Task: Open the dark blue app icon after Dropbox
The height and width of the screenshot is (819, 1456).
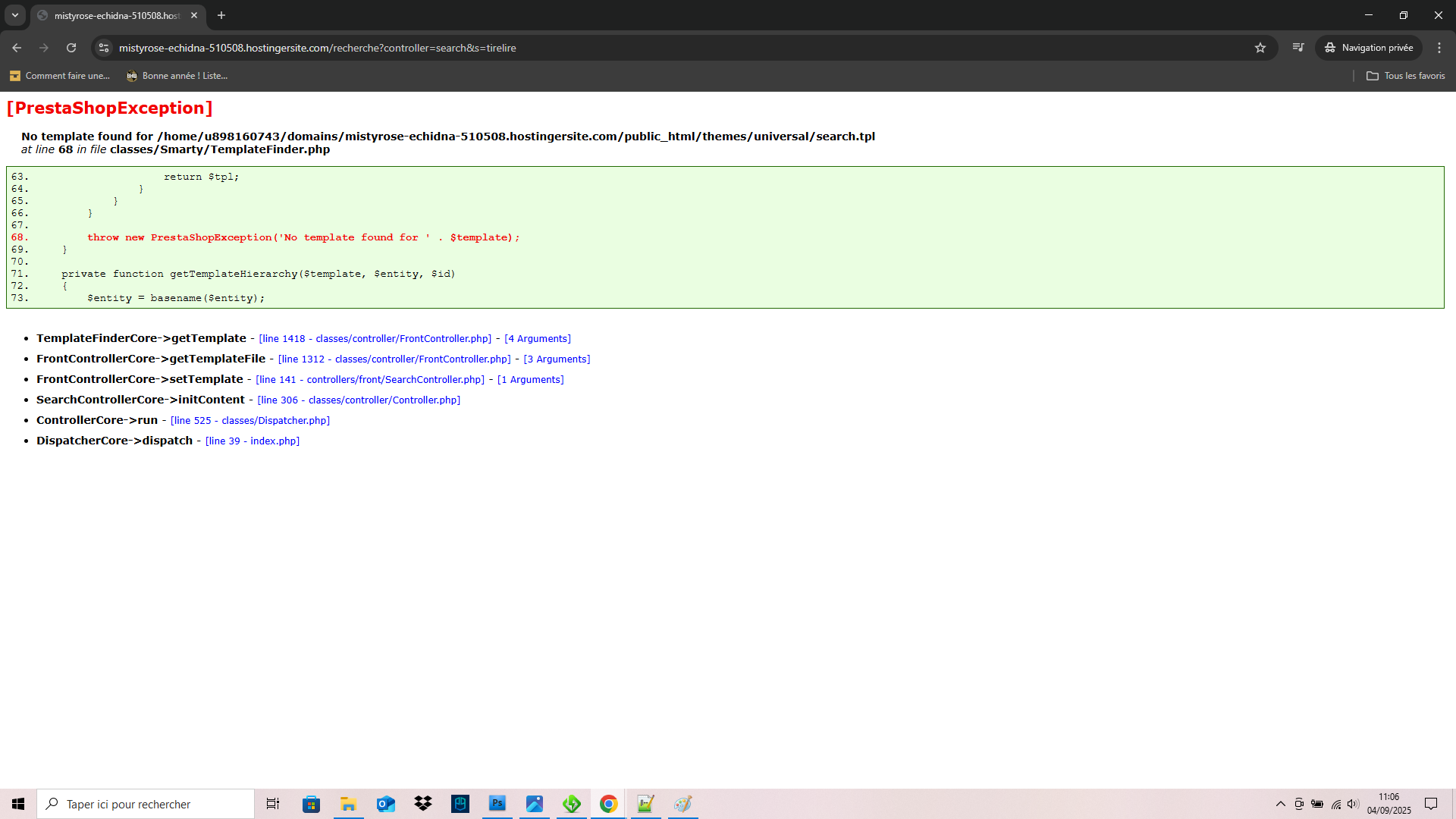Action: pos(460,804)
